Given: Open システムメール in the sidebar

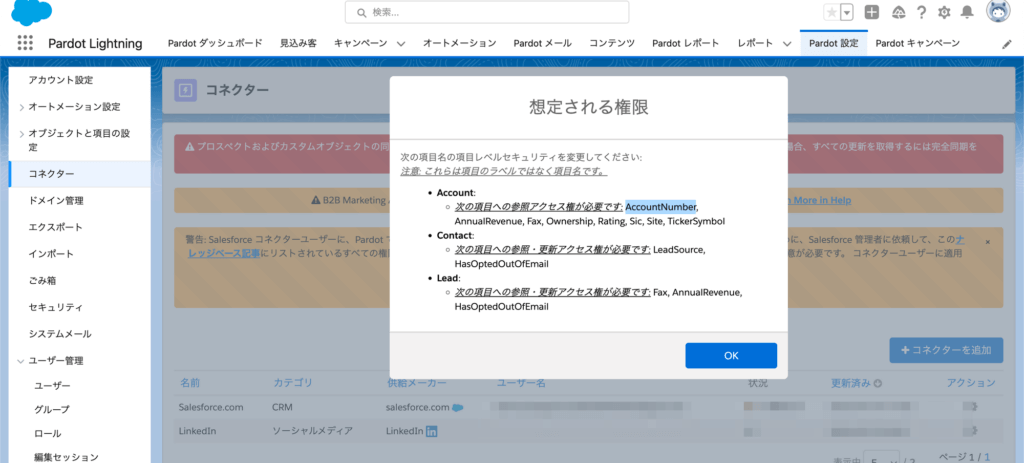Looking at the screenshot, I should click(x=60, y=334).
